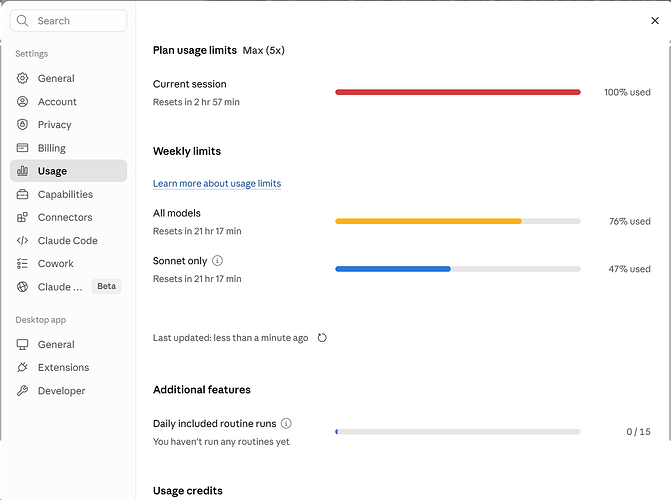Click the magnifier icon in the search box
The height and width of the screenshot is (500, 671).
tap(22, 21)
